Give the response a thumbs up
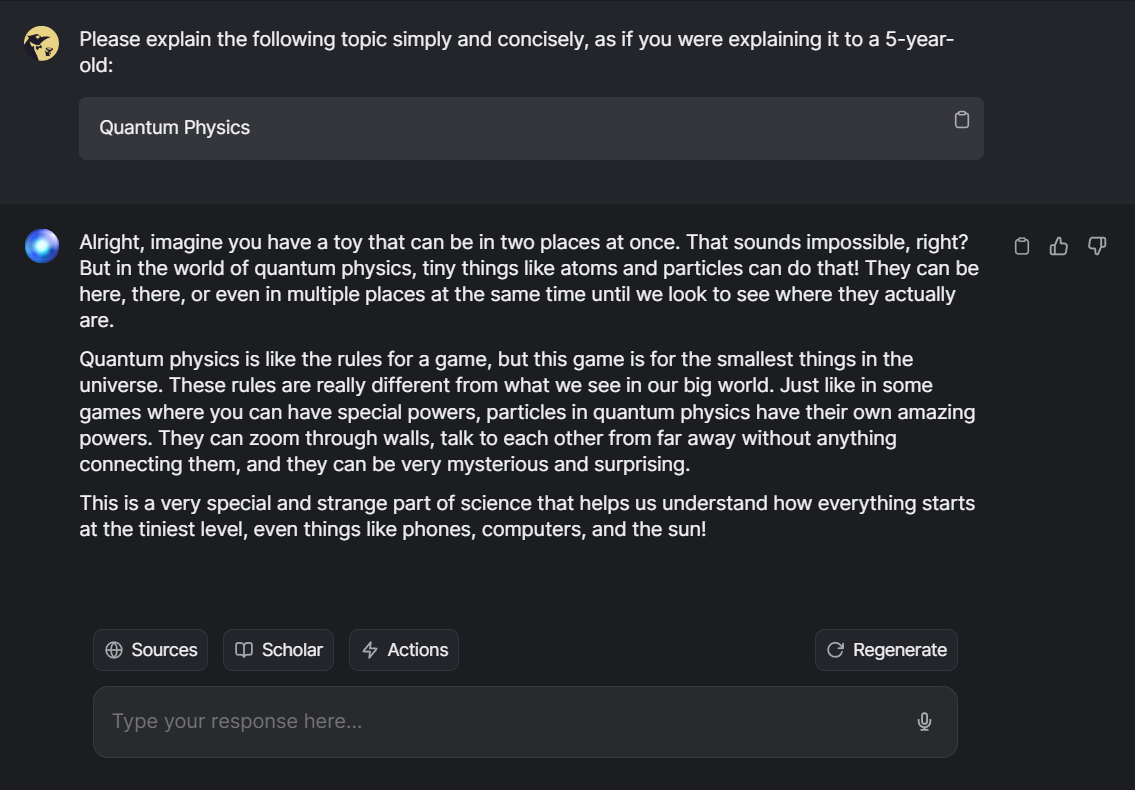 [1059, 246]
